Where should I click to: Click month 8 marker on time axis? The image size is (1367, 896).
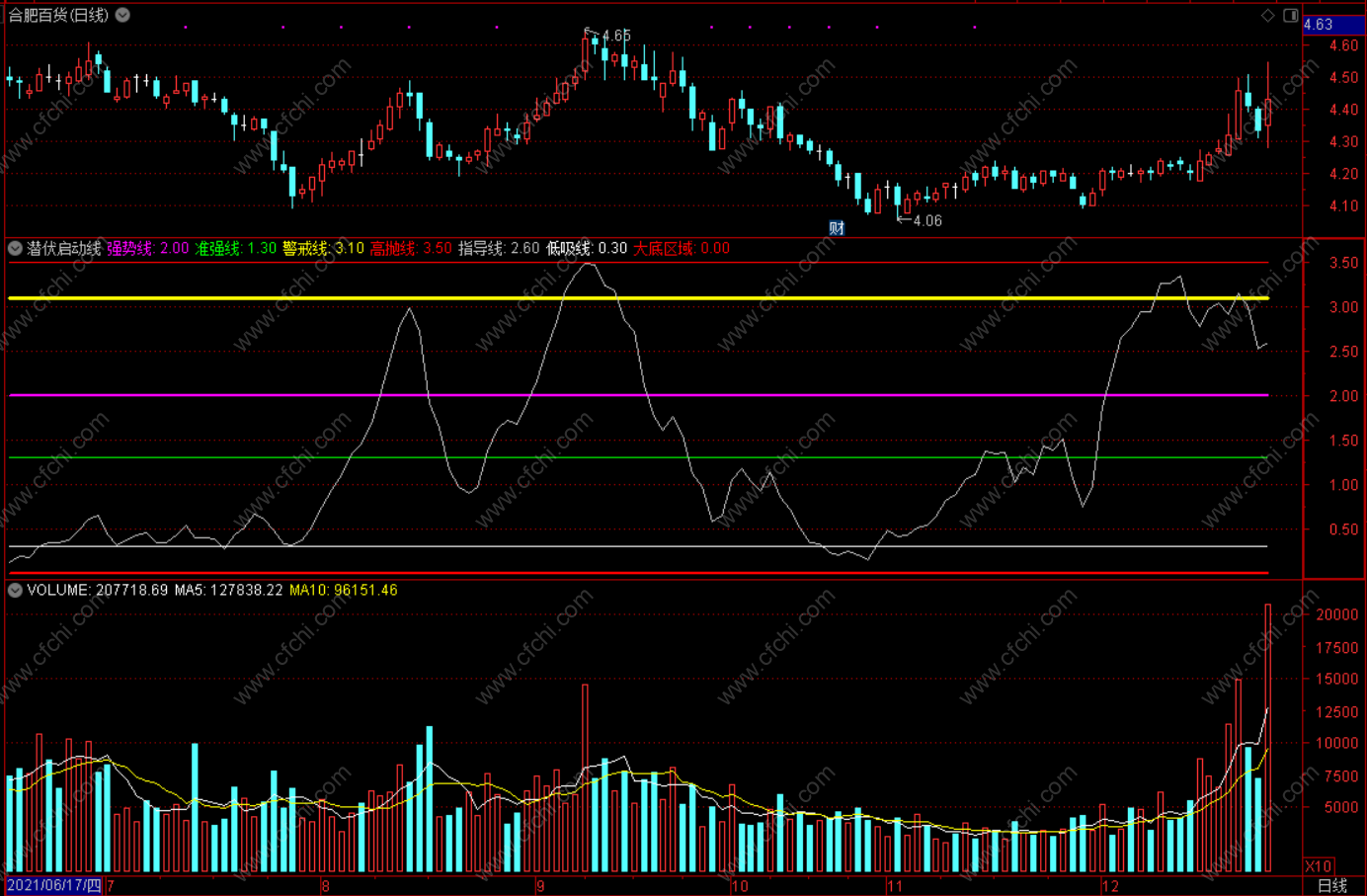(326, 886)
